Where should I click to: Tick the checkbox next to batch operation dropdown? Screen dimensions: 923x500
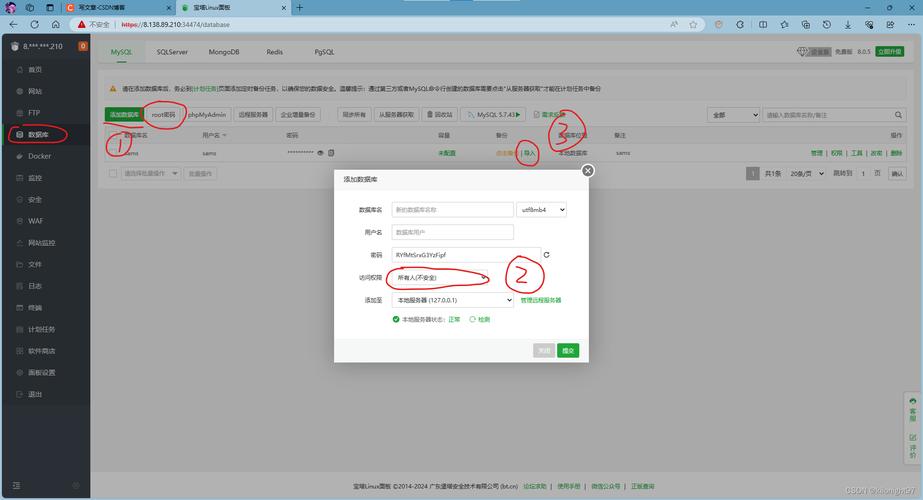[113, 173]
